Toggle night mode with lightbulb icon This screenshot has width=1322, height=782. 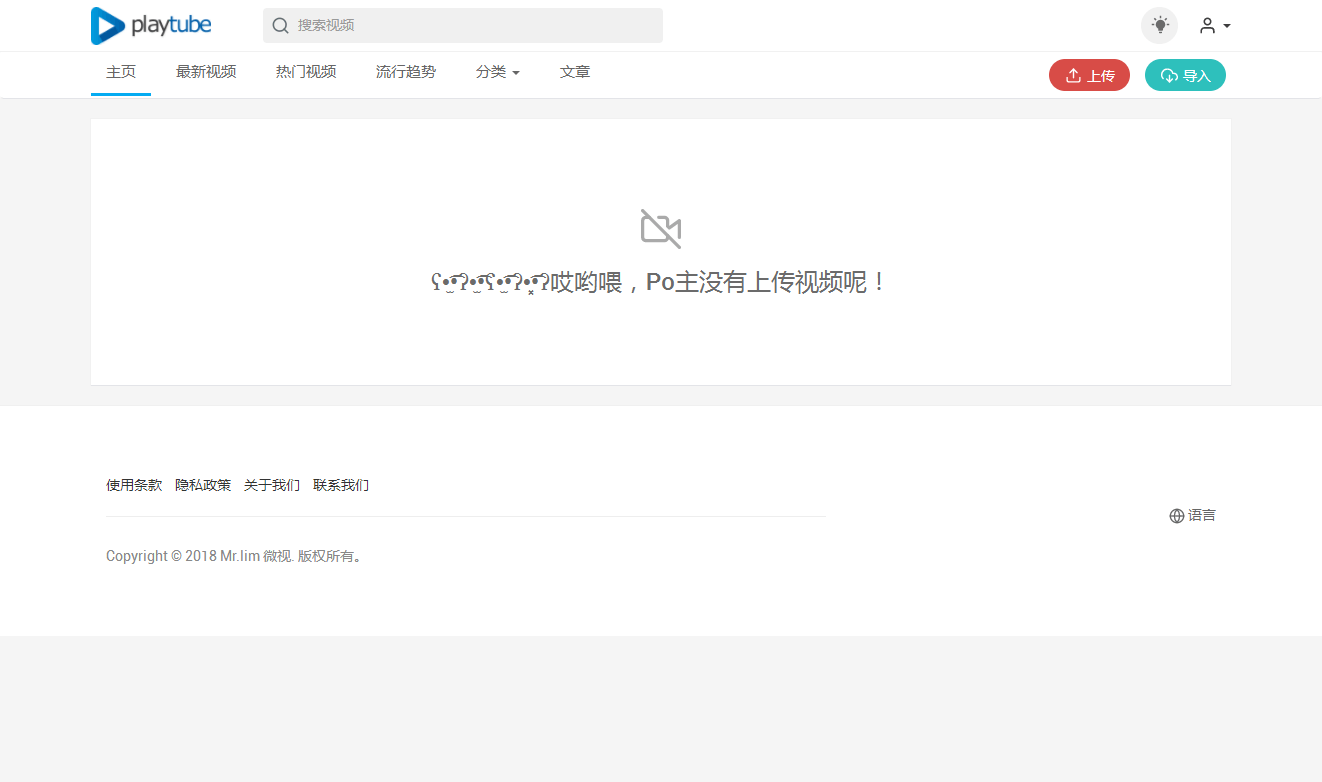pyautogui.click(x=1159, y=26)
